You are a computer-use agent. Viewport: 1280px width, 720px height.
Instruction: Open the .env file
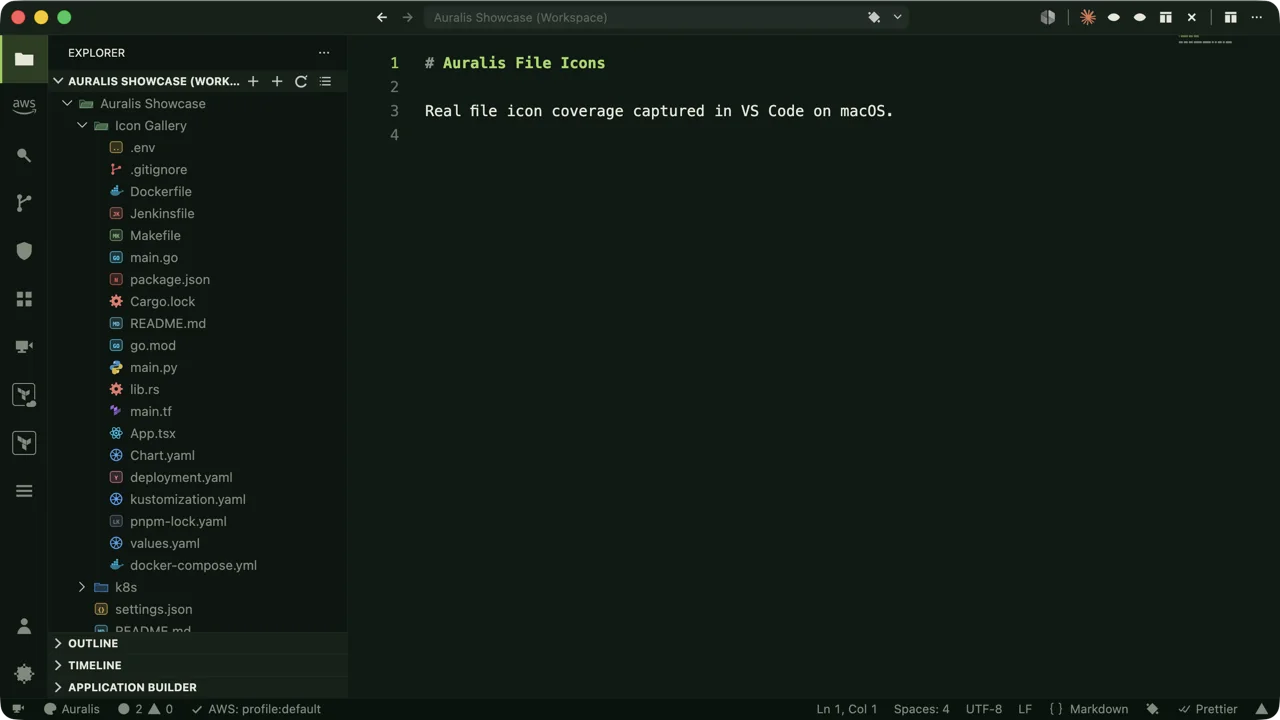(198, 147)
